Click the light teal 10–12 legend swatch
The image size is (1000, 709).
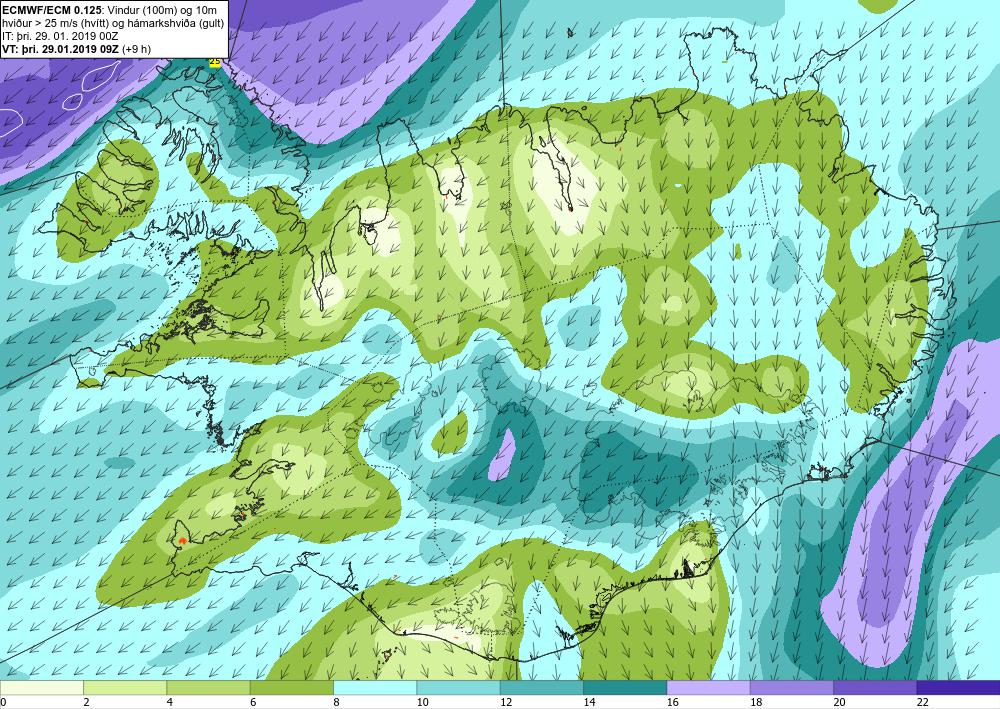point(458,688)
